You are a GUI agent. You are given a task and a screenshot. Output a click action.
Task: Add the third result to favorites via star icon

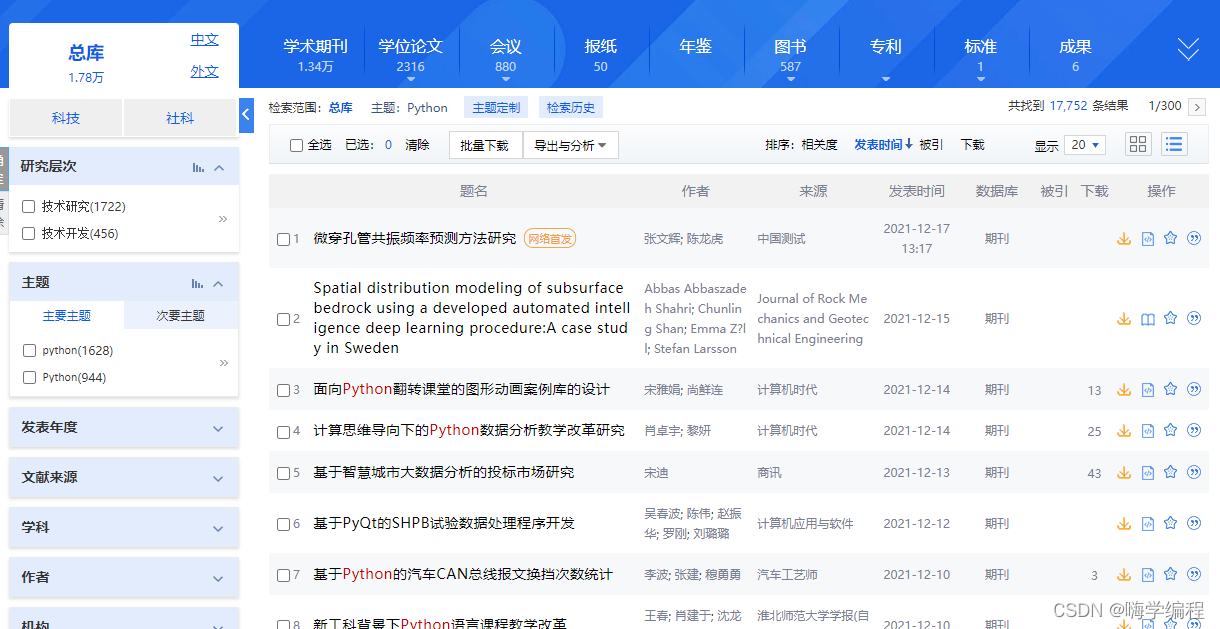1170,390
